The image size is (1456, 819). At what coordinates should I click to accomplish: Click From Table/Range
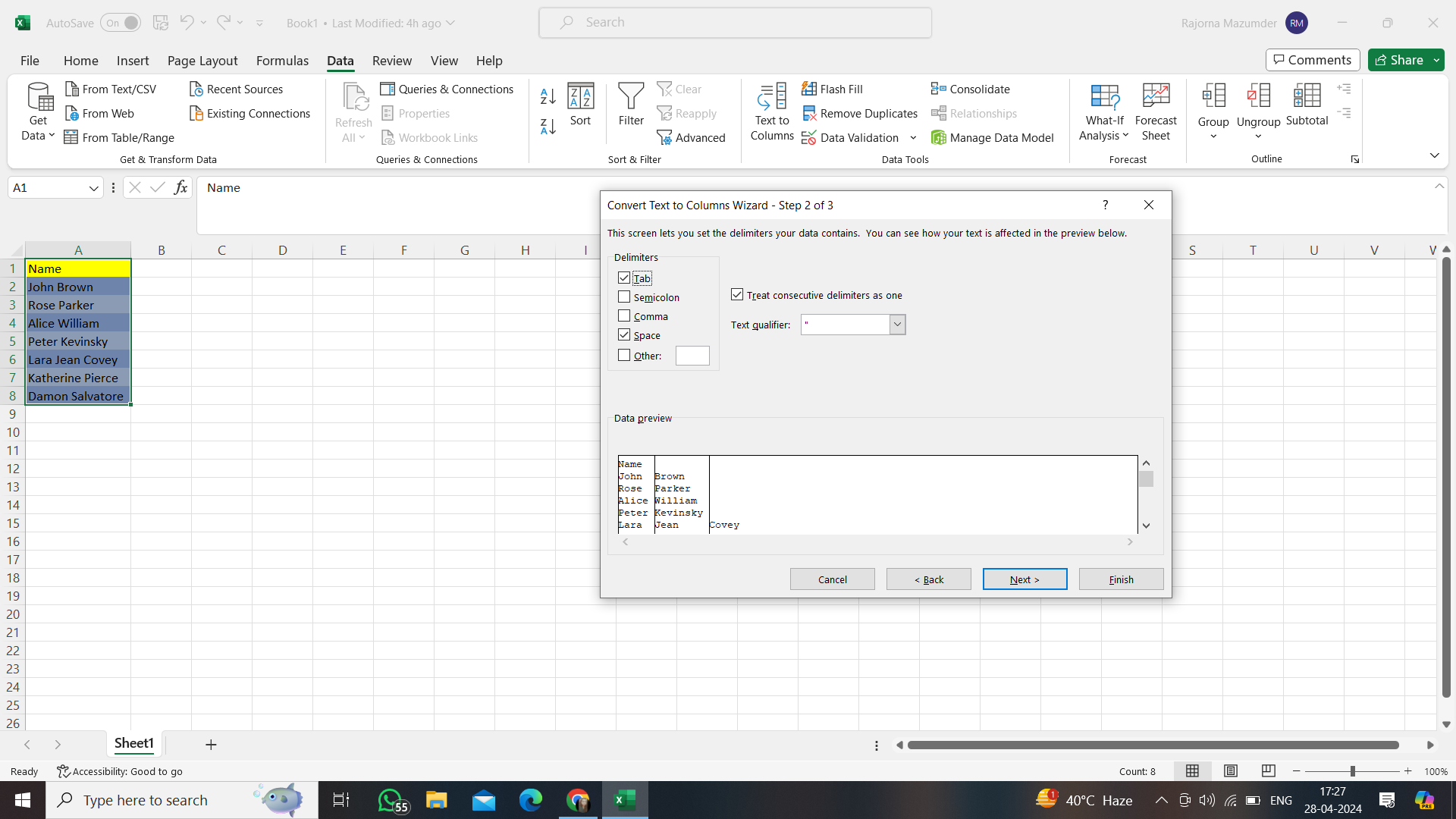(x=119, y=137)
